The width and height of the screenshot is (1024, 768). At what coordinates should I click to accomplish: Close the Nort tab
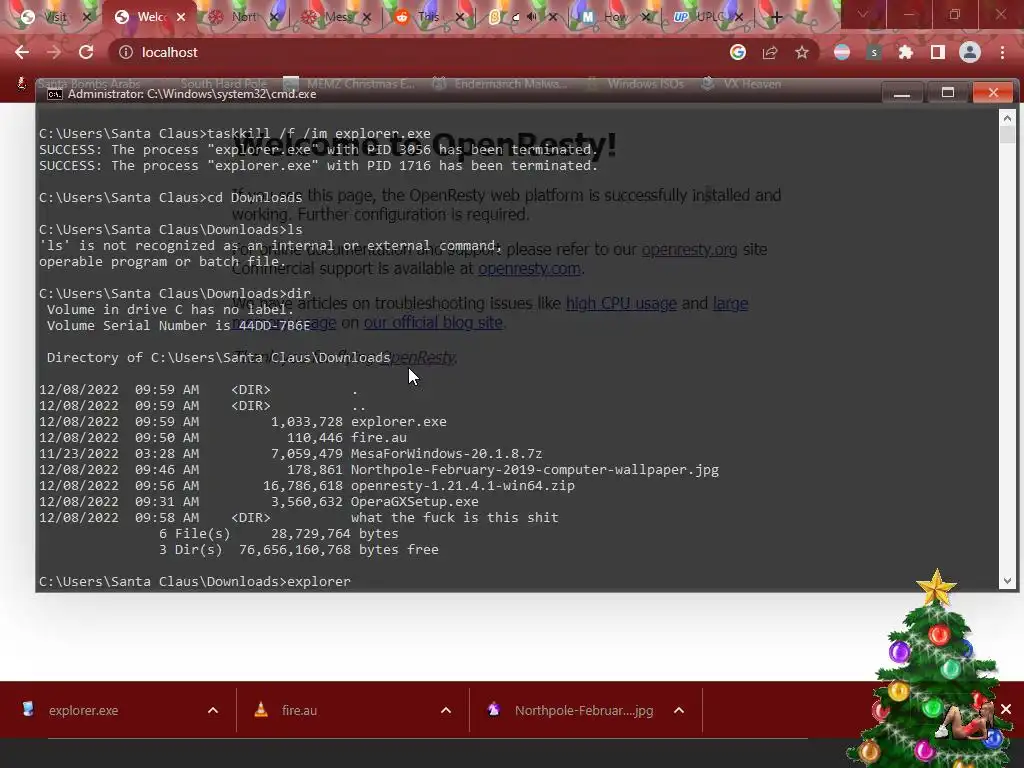click(274, 17)
